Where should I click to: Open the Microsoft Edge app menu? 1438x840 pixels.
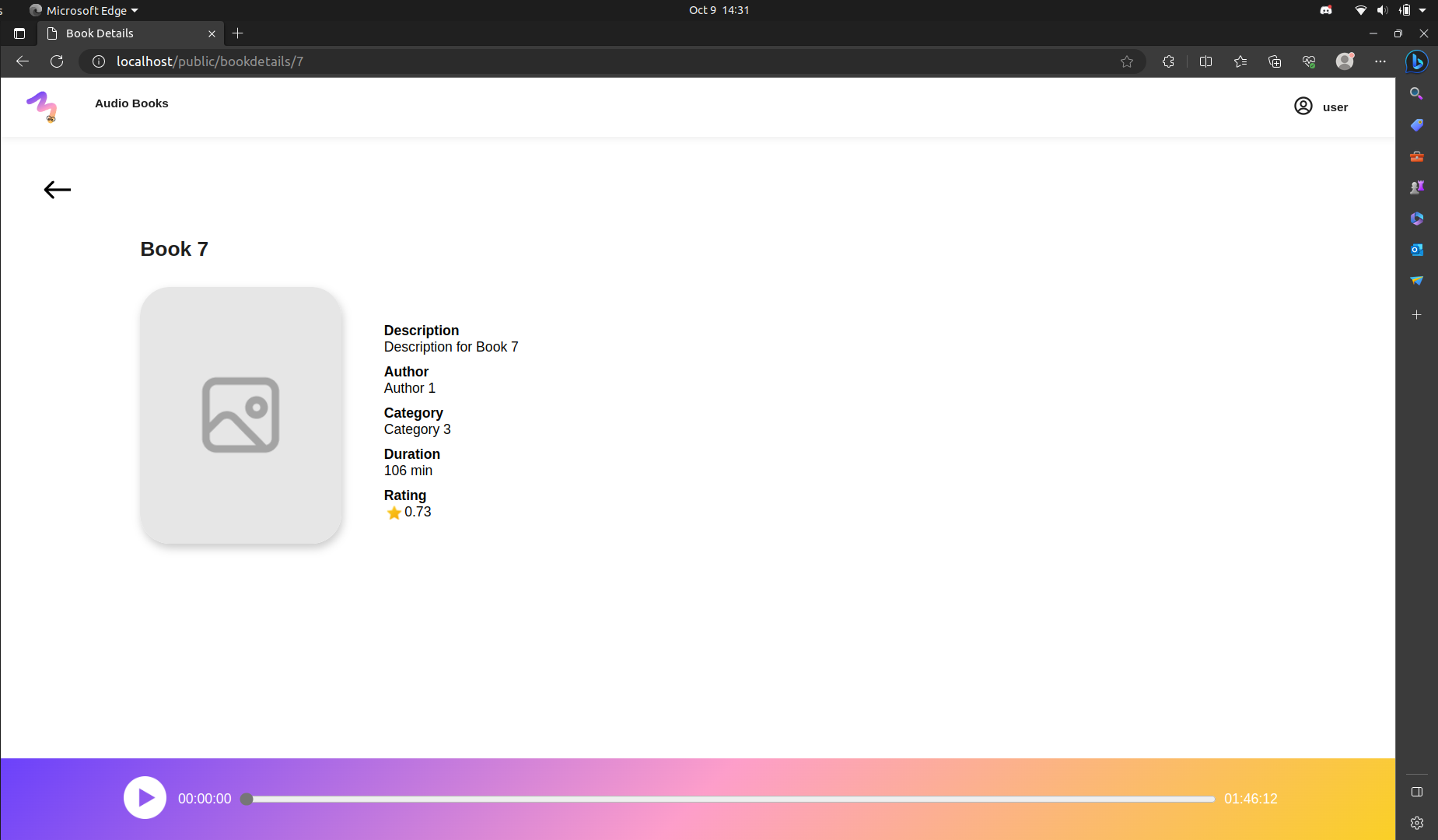point(84,10)
